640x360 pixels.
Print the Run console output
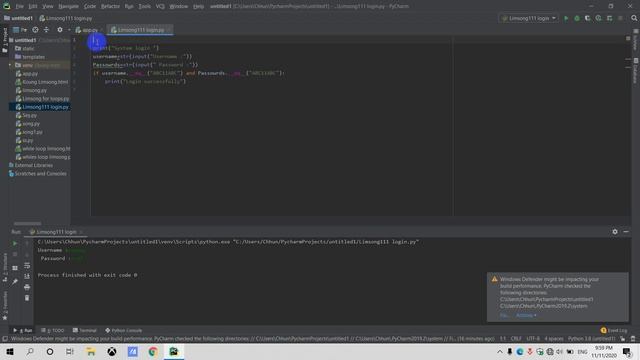pos(27,287)
